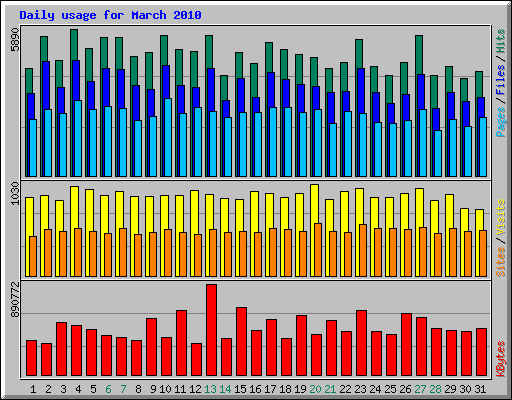Click day 17 on the date axis
The height and width of the screenshot is (400, 512).
click(x=270, y=389)
